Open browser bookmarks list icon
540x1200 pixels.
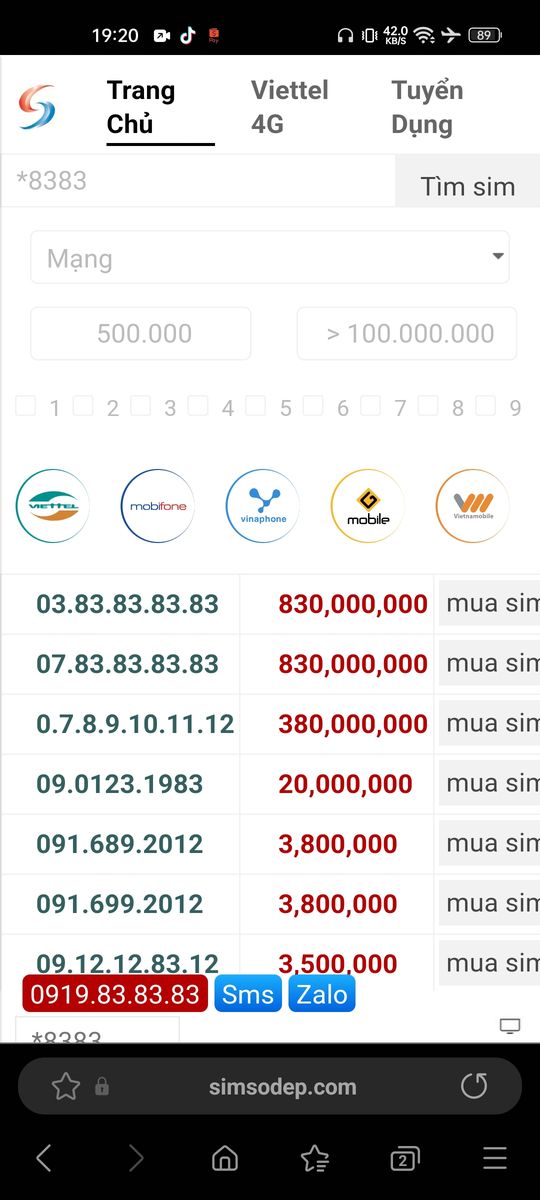point(315,1158)
